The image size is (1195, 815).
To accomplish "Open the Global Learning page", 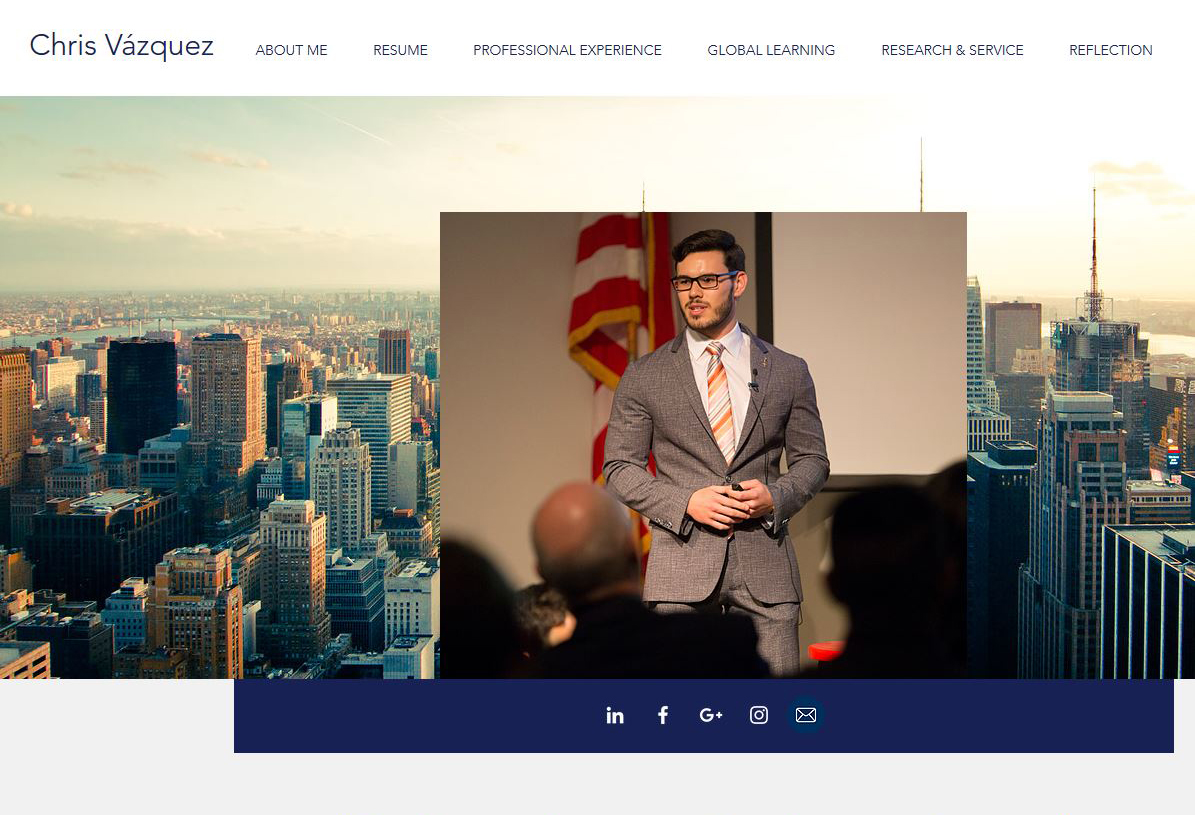I will (771, 50).
